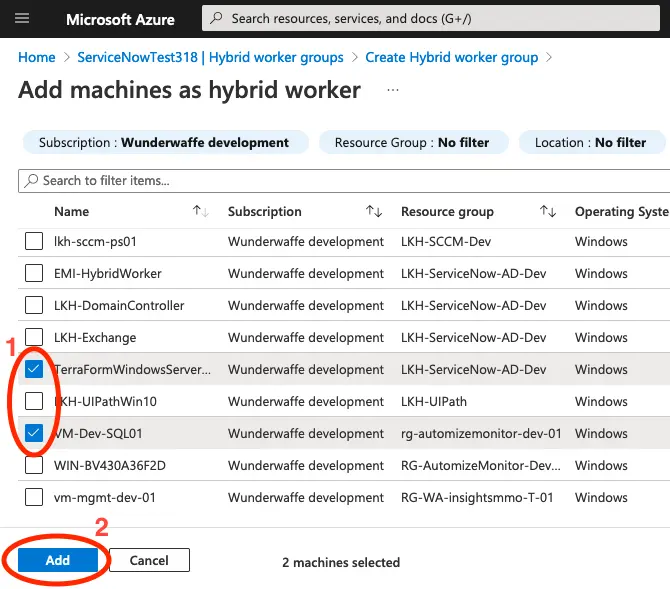Screen dimensions: 670x589
Task: Change the Resource Group filter pill
Action: pos(414,142)
